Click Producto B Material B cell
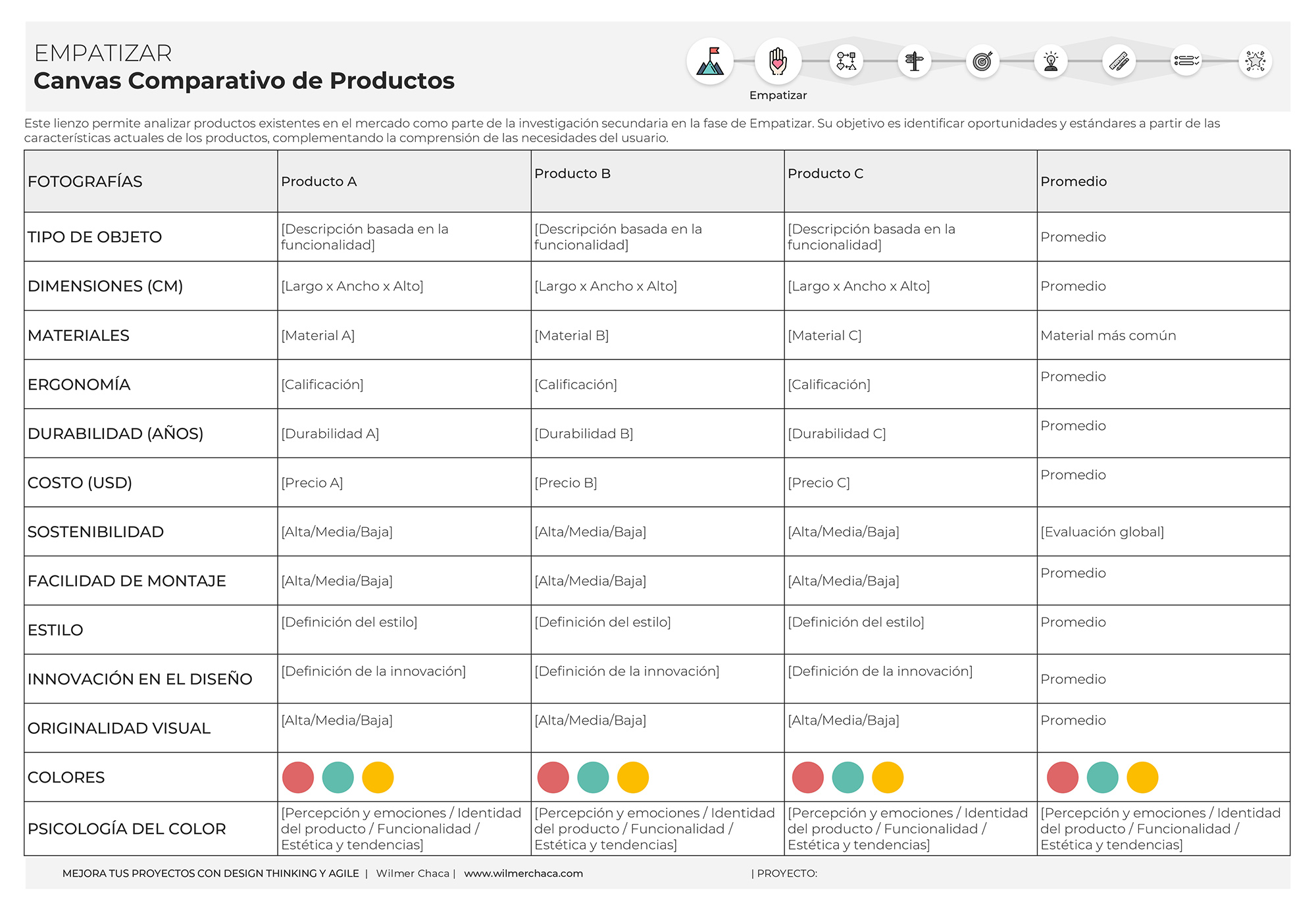The image size is (1316, 909). click(x=571, y=336)
